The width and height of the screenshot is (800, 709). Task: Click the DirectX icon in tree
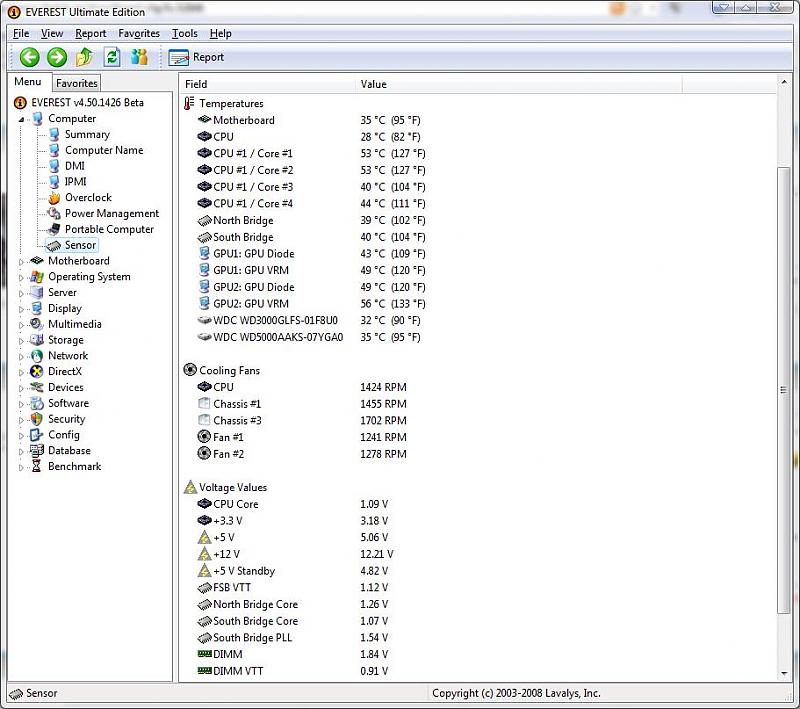pyautogui.click(x=36, y=372)
